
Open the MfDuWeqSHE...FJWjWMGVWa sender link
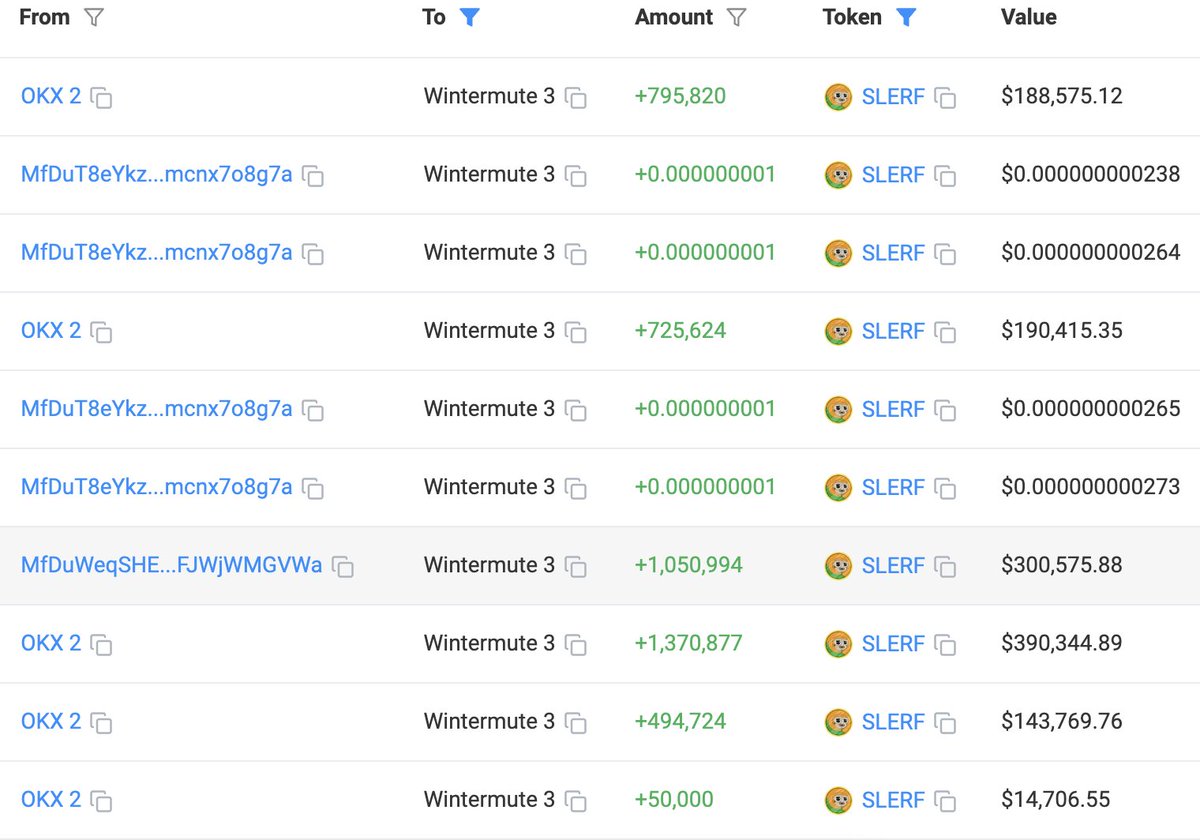(172, 565)
